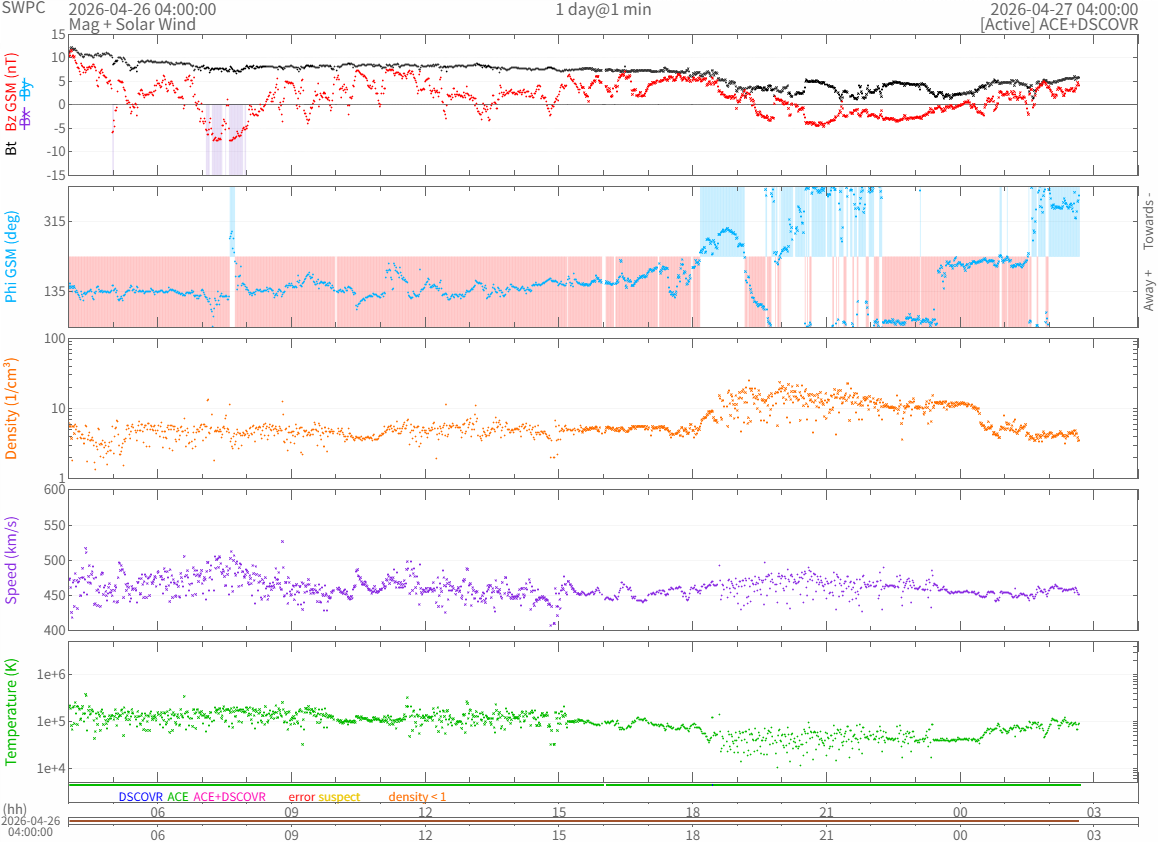1158x842 pixels.
Task: Click the 135 tick on the Phi axis
Action: pyautogui.click(x=53, y=292)
